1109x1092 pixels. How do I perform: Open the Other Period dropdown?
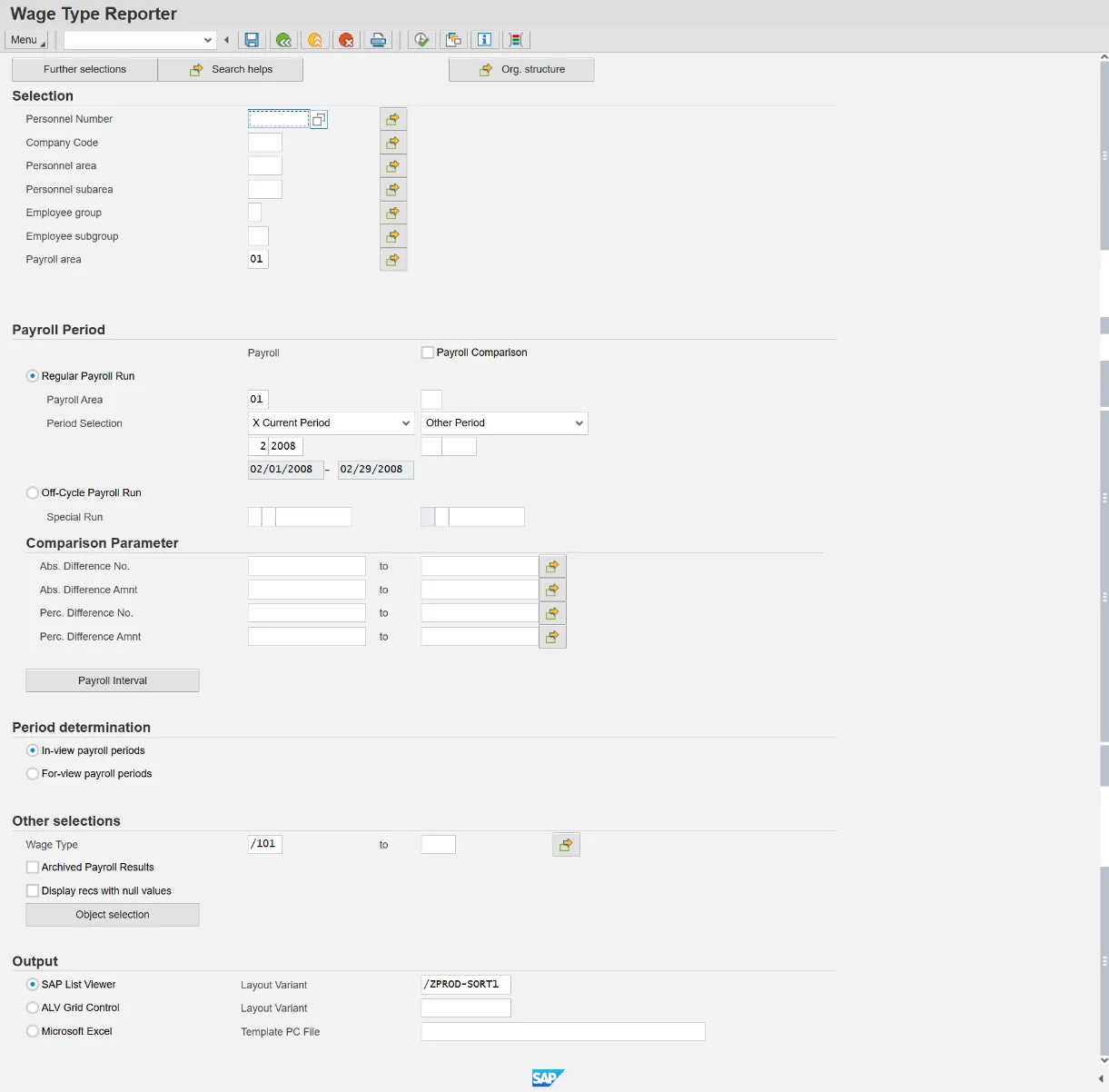click(579, 423)
